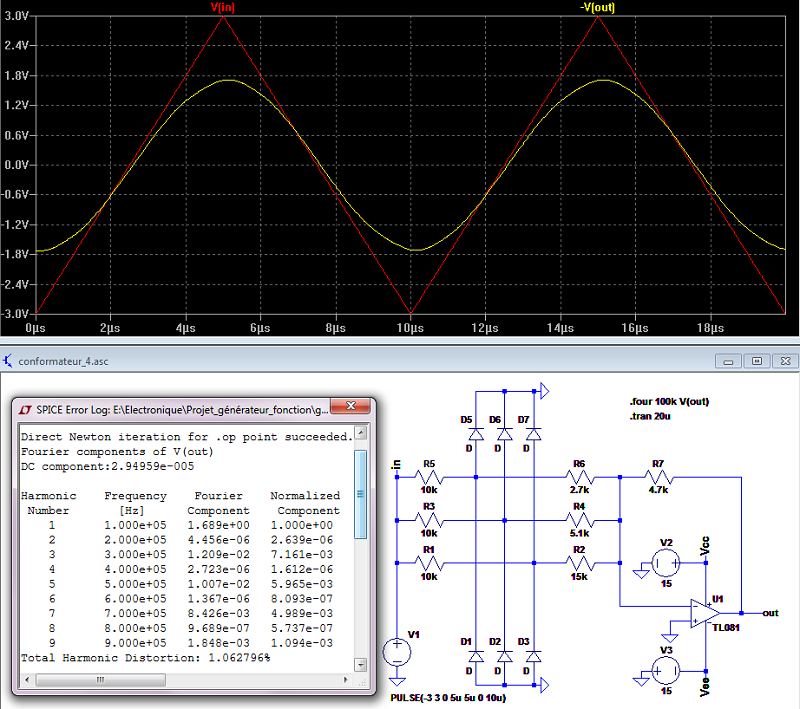Click harmonic 5 frequency 5.000e+05
The height and width of the screenshot is (709, 800).
pyautogui.click(x=135, y=584)
